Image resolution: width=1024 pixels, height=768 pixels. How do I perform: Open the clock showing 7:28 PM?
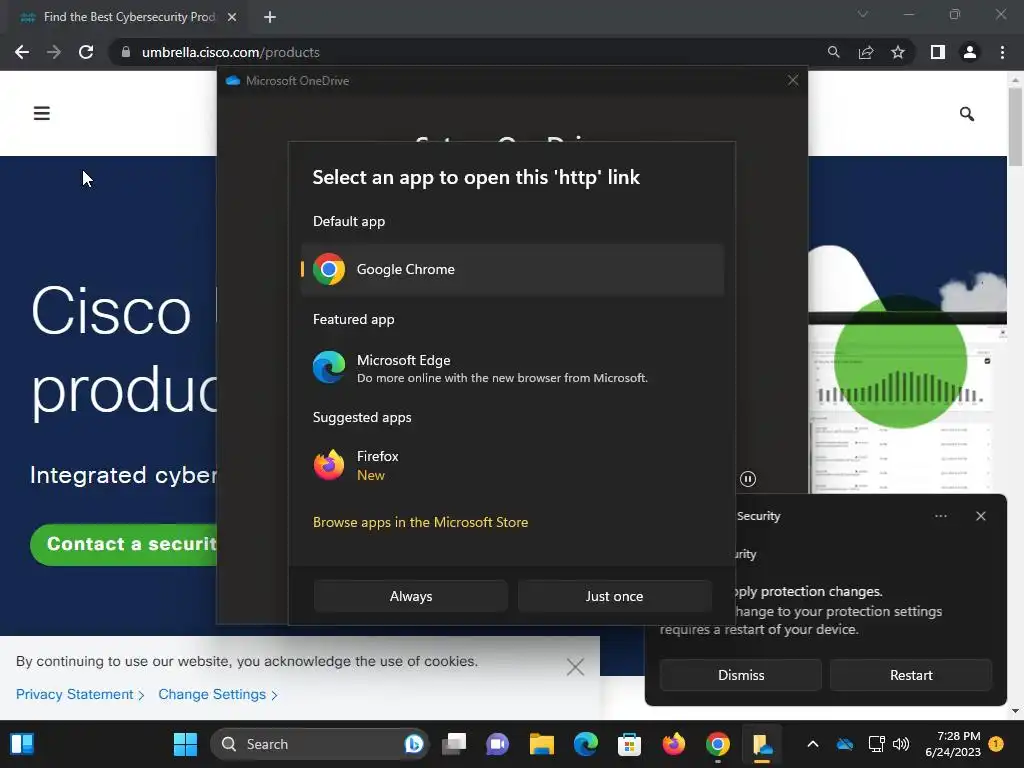[953, 744]
